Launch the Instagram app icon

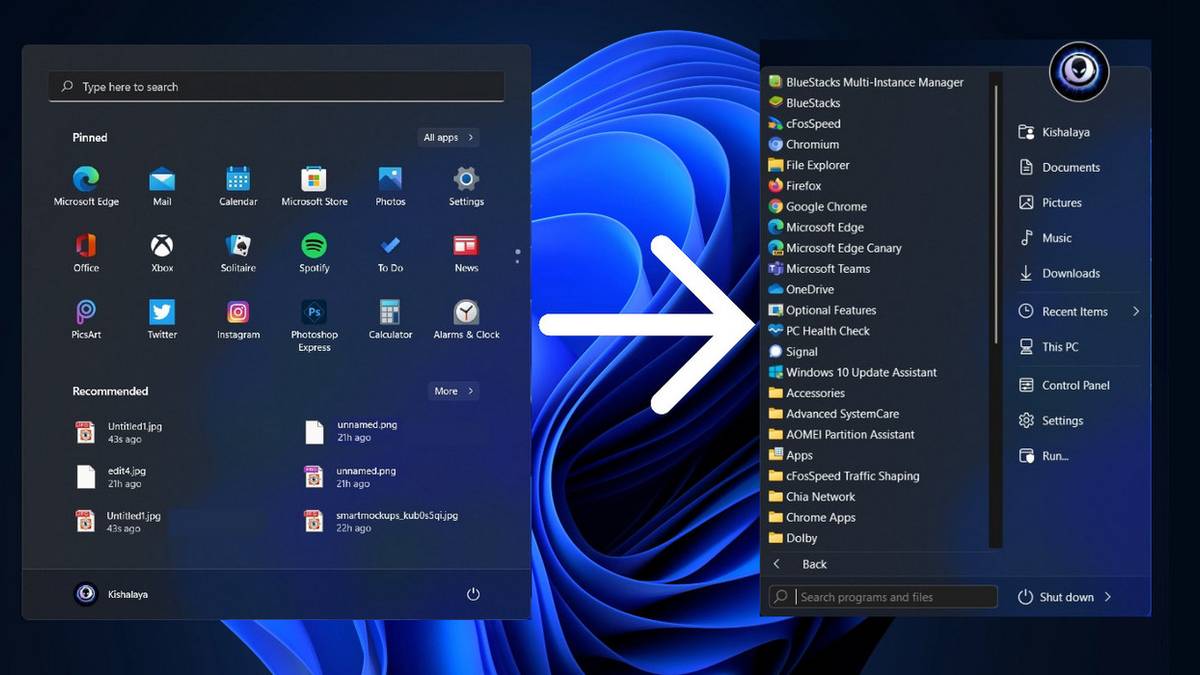click(238, 314)
